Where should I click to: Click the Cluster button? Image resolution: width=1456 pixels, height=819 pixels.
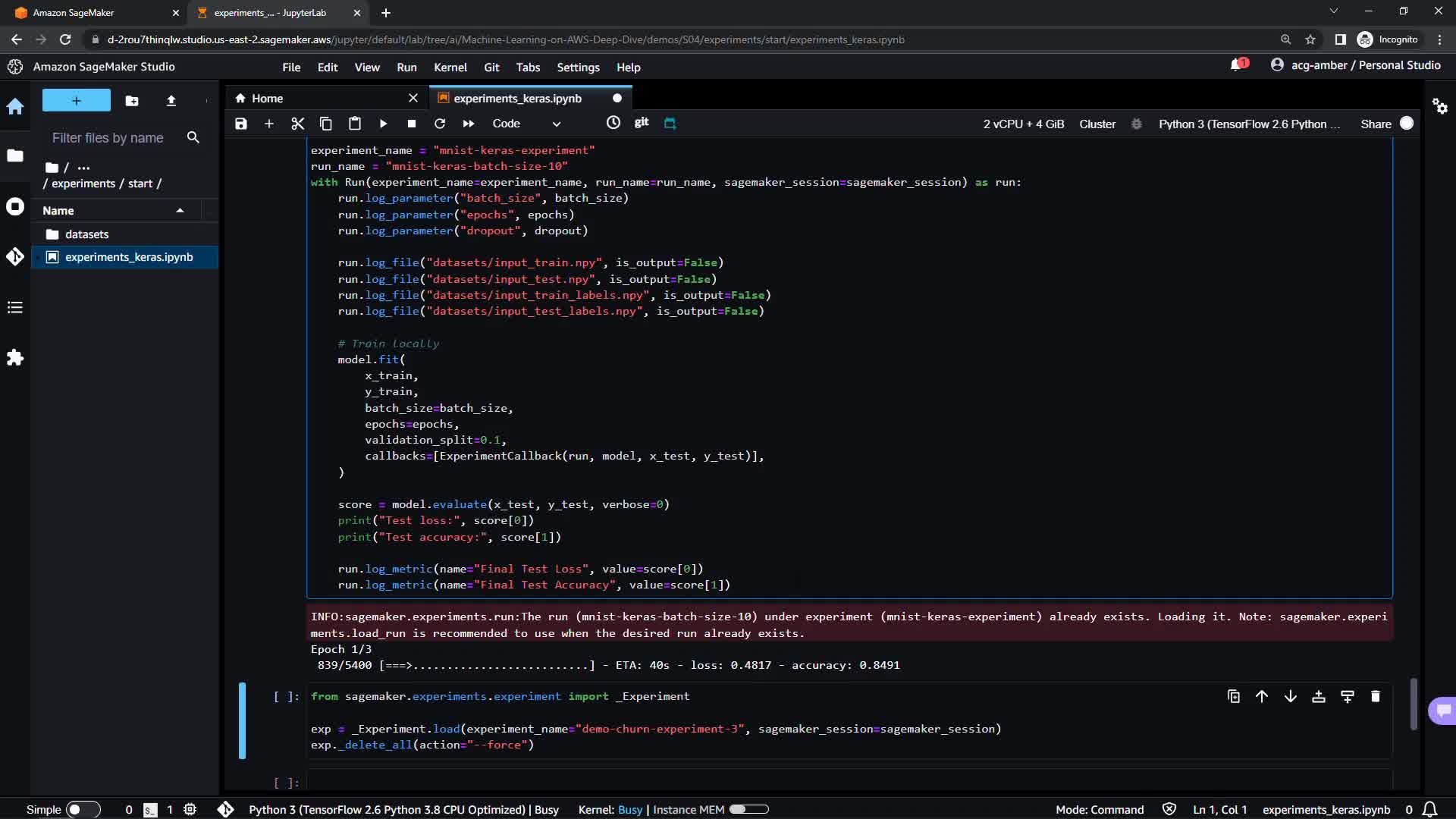[x=1097, y=124]
